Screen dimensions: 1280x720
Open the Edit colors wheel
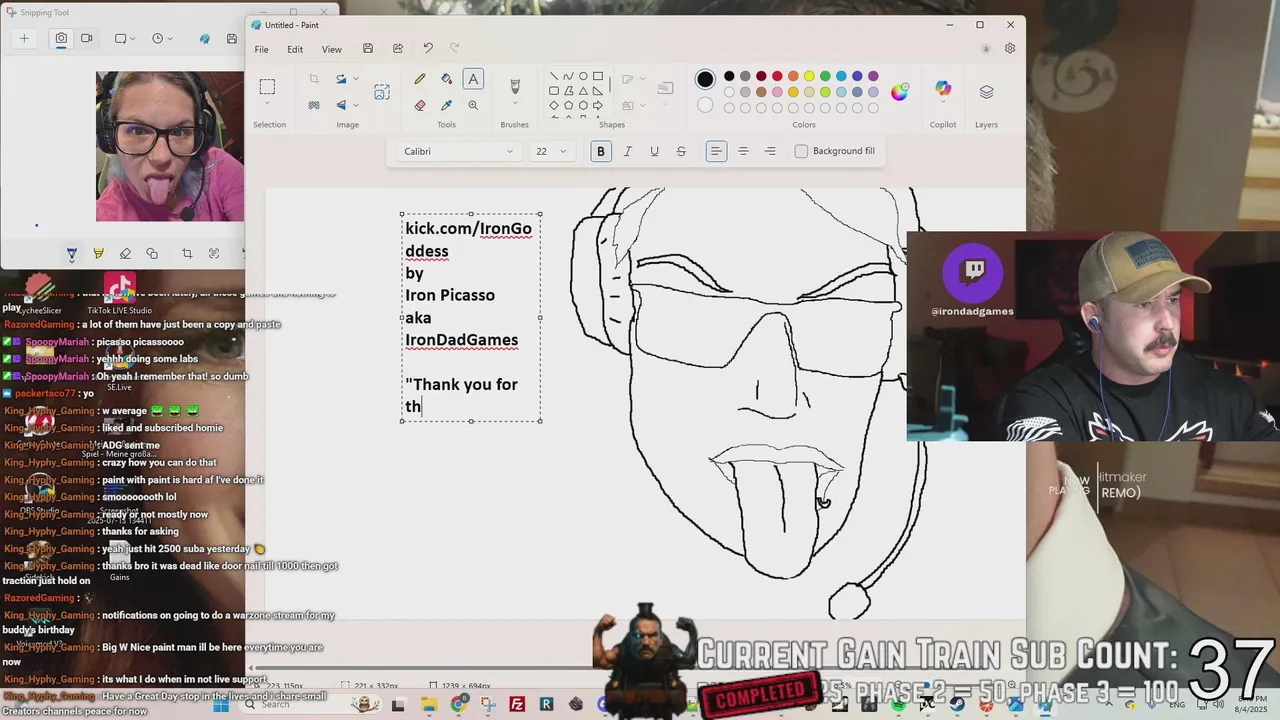point(900,92)
